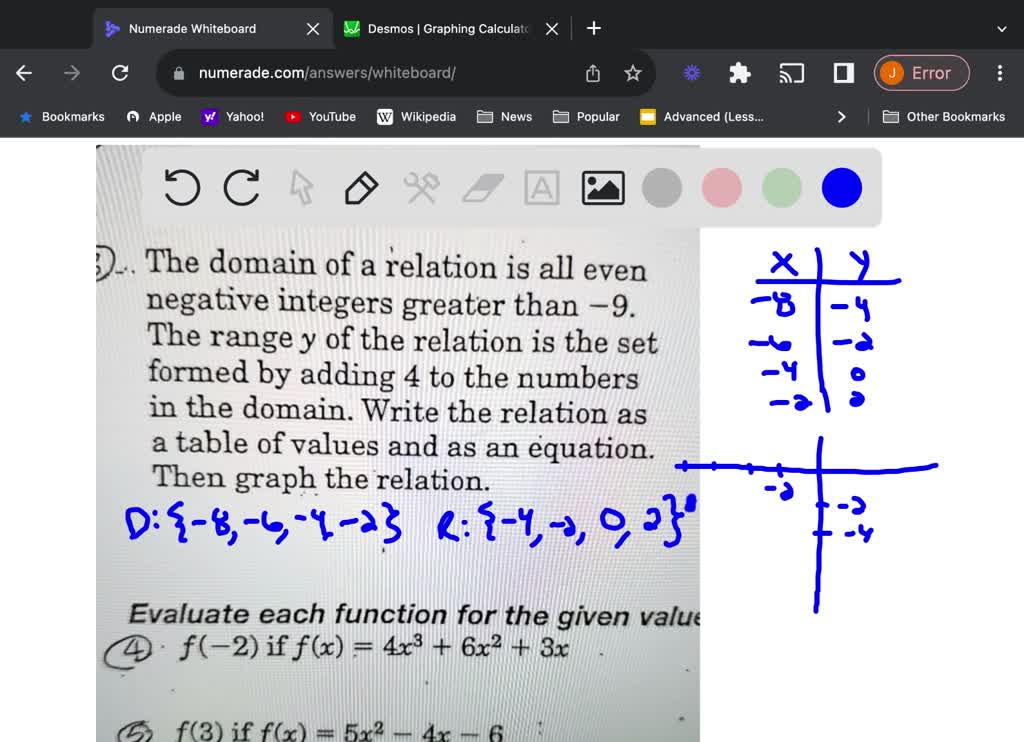Expand the bookmarks bar overflow chevron
The width and height of the screenshot is (1024, 742).
coord(841,116)
